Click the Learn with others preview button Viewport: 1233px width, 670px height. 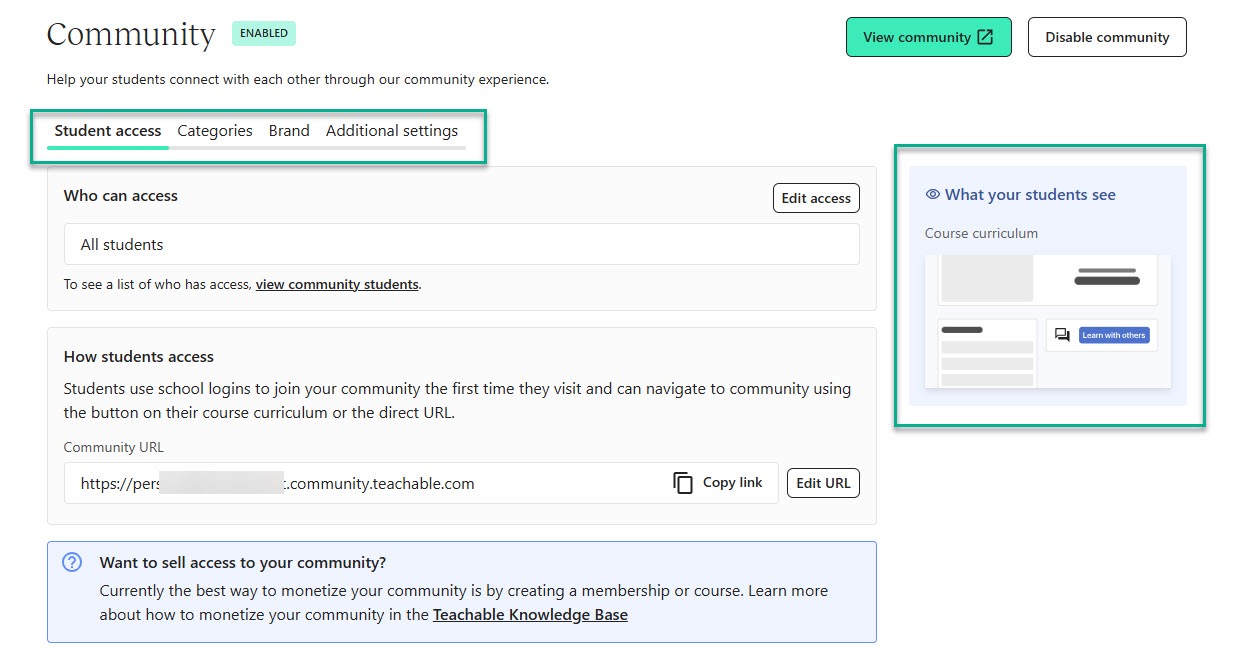1114,335
